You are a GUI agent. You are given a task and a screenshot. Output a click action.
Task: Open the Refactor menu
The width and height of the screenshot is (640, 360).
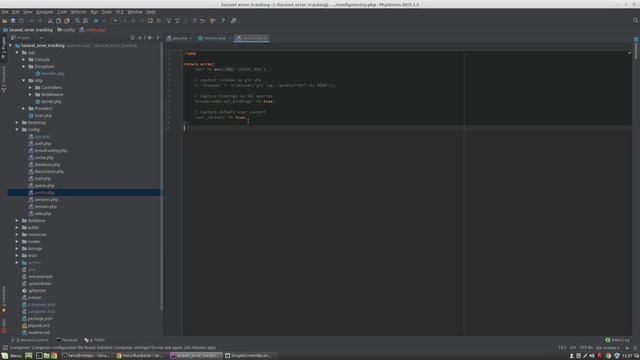click(79, 12)
